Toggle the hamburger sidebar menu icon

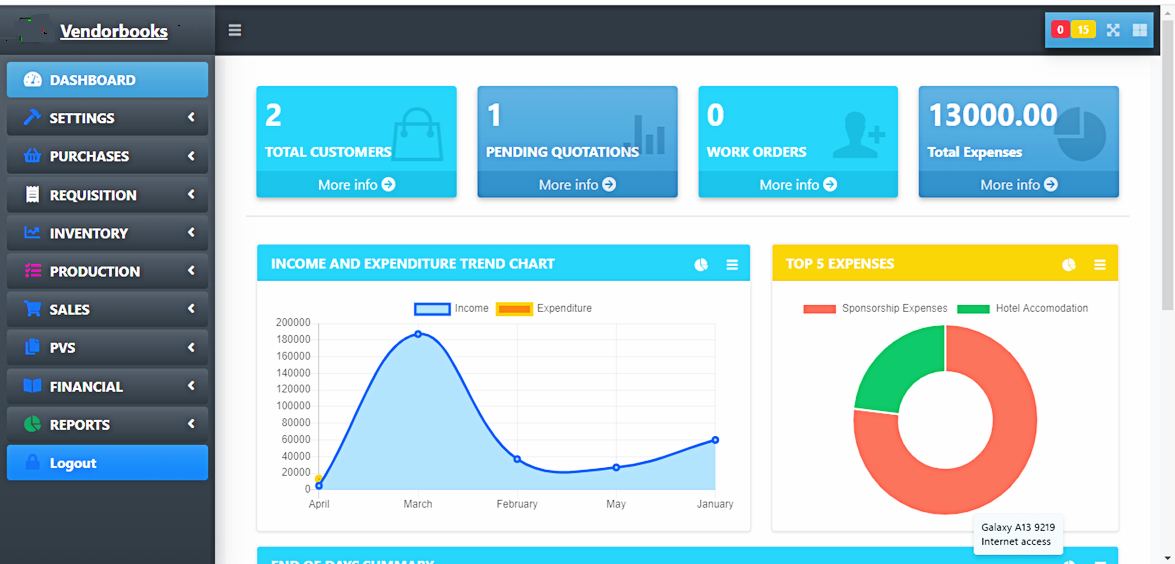[235, 30]
